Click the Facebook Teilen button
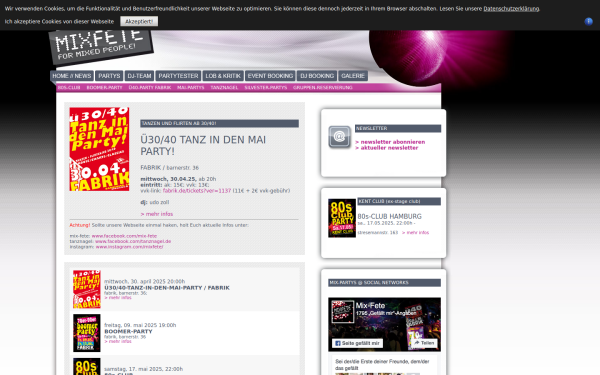This screenshot has height=375, width=600. pos(424,343)
